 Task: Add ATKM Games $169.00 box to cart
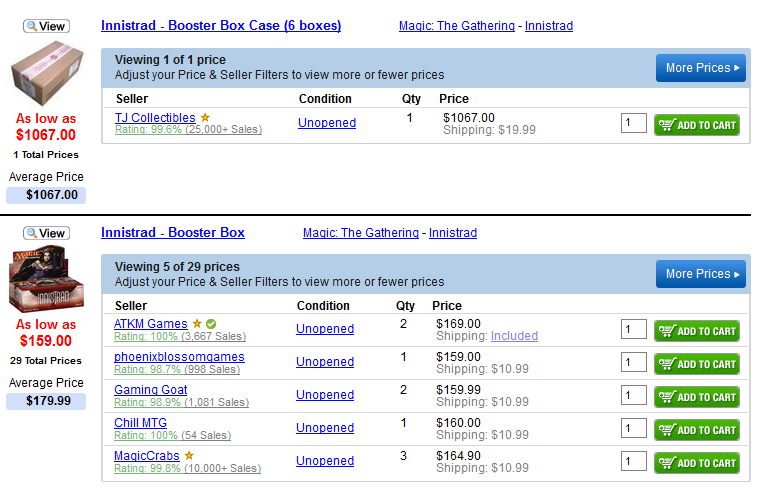pos(697,331)
